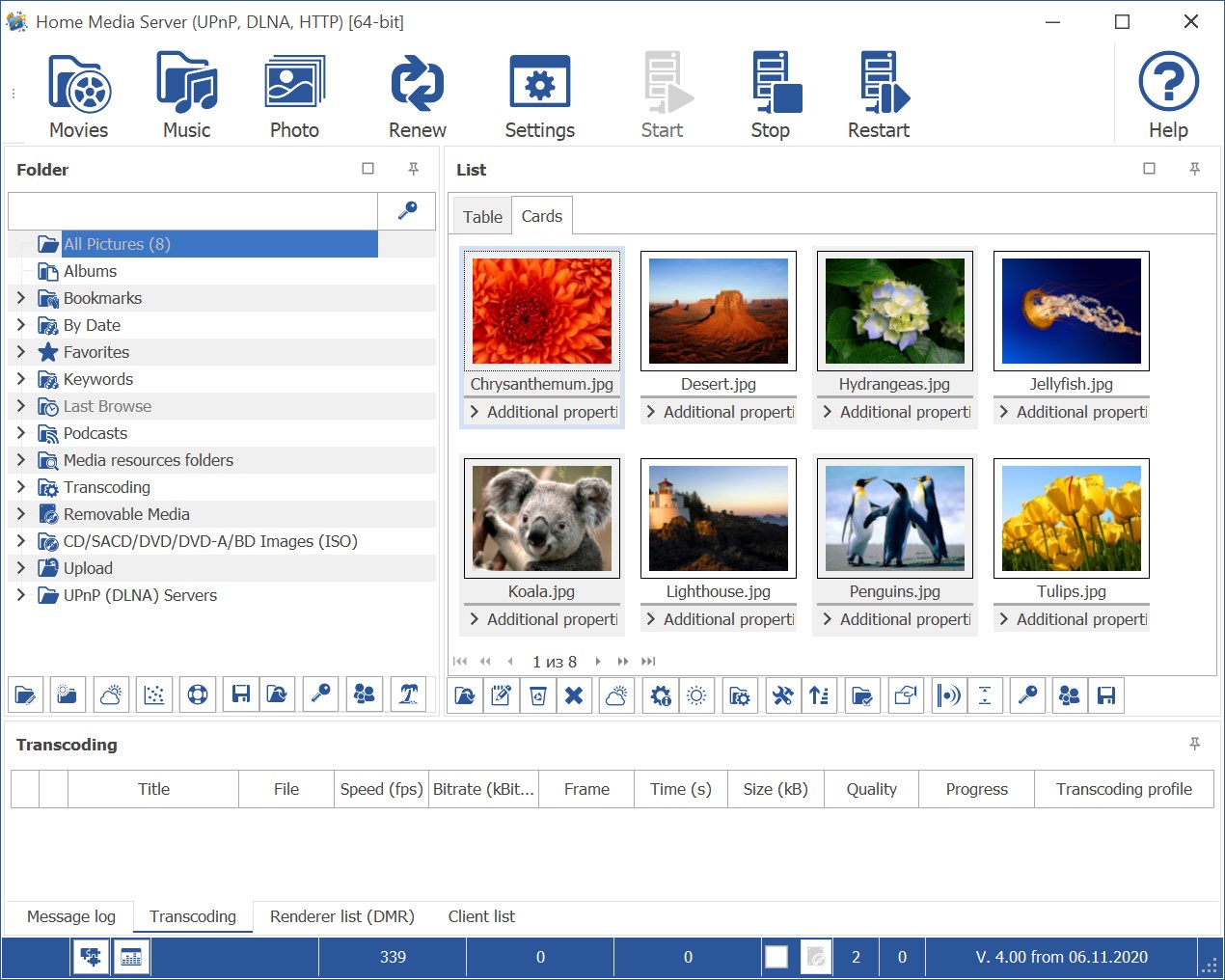Screen dimensions: 1225x980
Task: Expand the By Date tree node
Action: tap(21, 325)
